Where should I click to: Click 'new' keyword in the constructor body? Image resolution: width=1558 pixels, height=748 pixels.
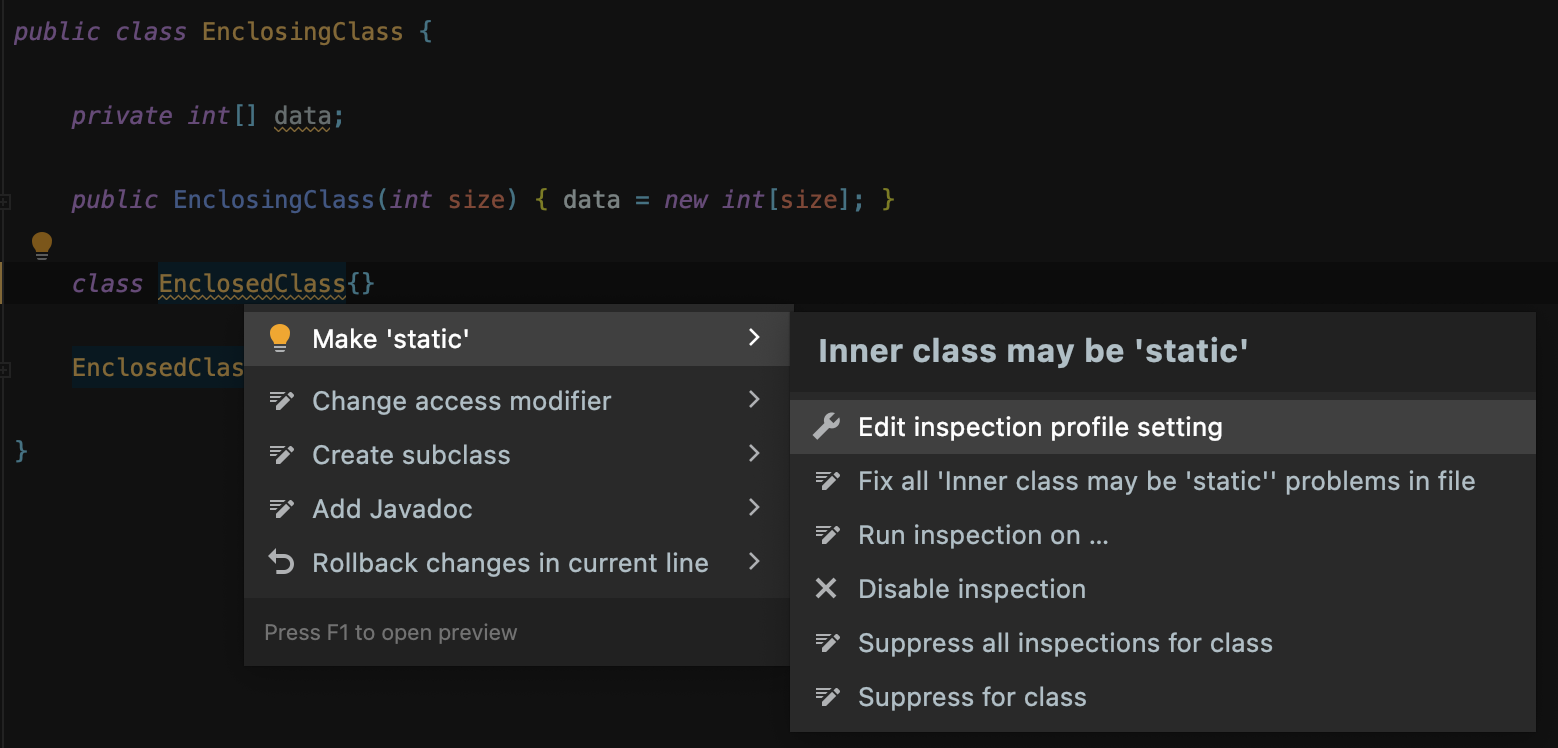[686, 200]
